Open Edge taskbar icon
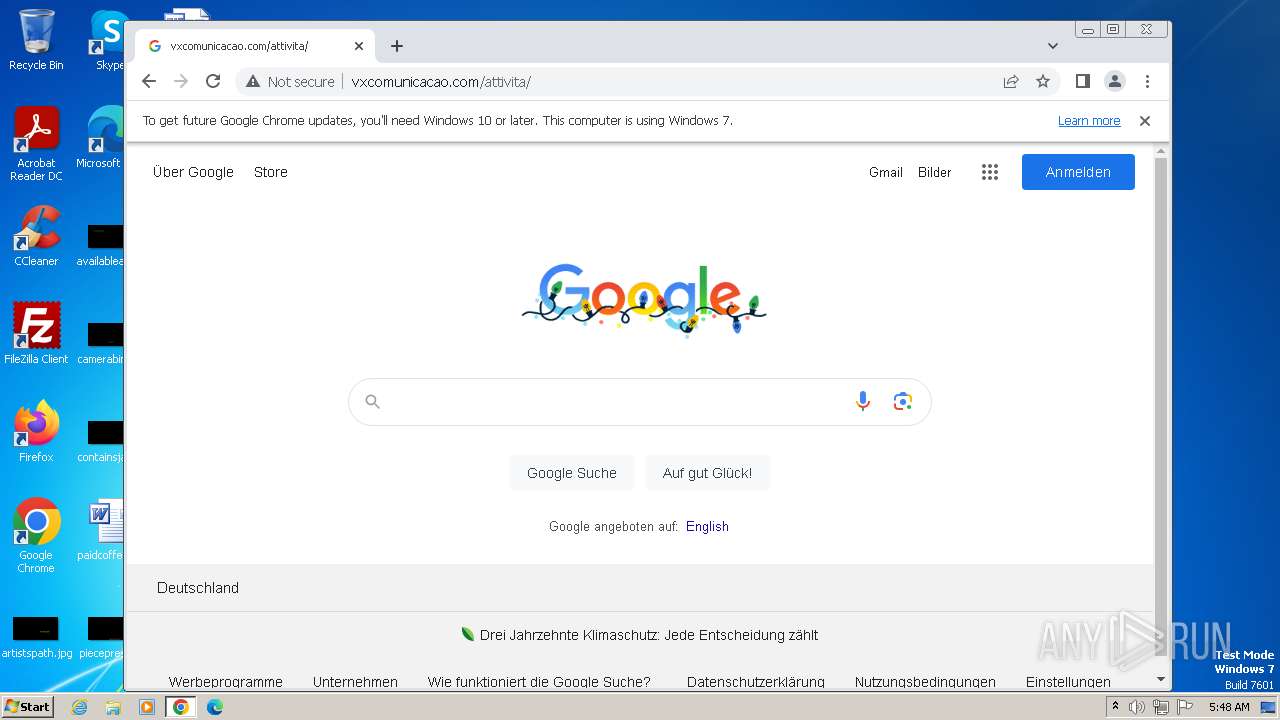The height and width of the screenshot is (720, 1280). point(214,707)
